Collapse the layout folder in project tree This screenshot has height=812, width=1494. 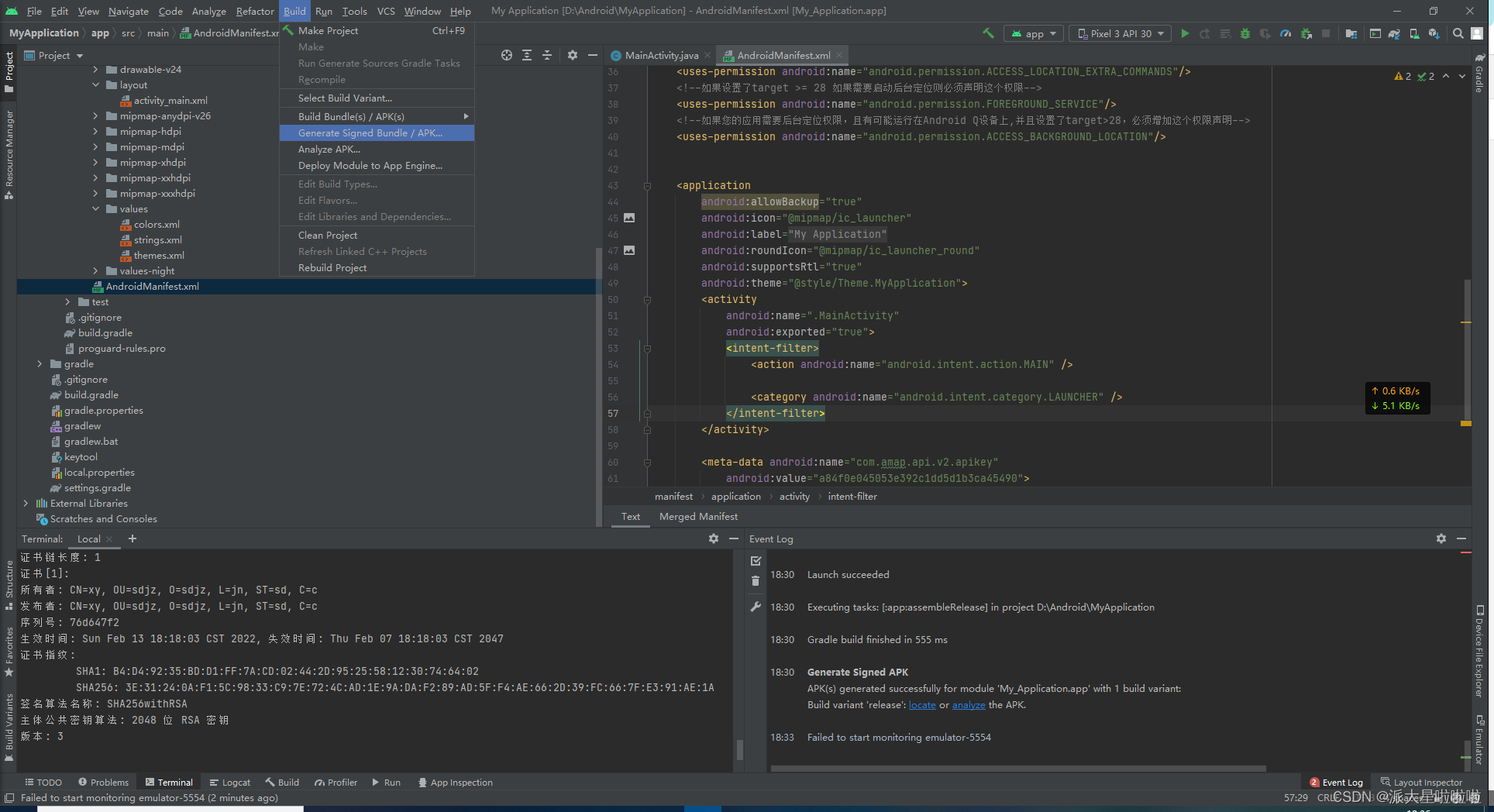96,84
